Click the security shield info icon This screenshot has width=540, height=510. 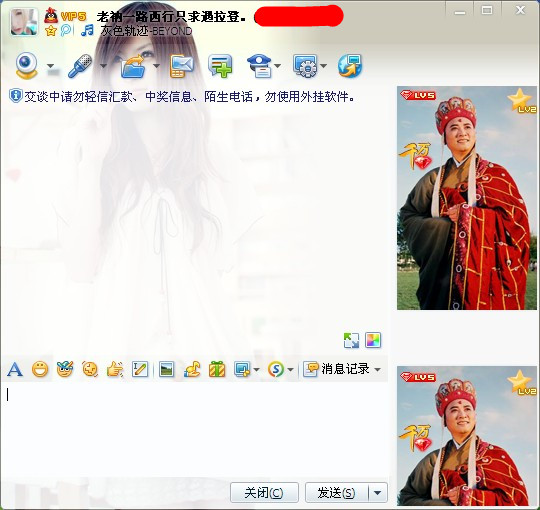[15, 96]
